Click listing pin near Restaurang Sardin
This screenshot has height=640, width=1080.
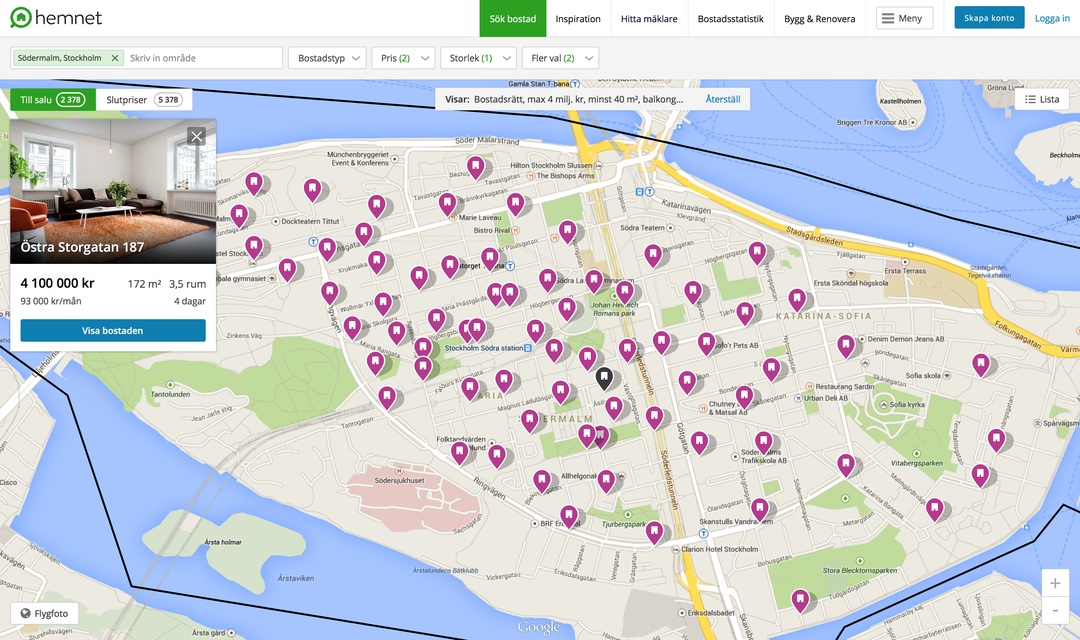pyautogui.click(x=771, y=369)
